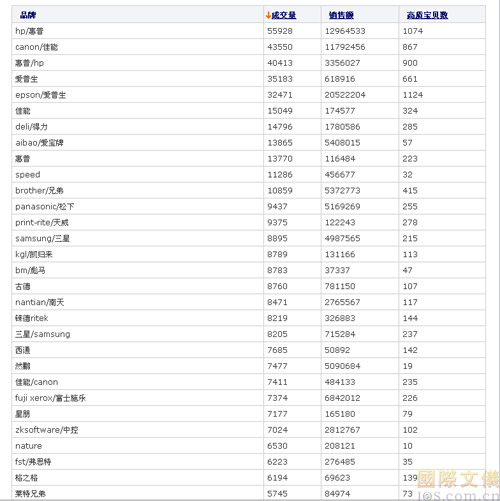Click the 40413 volume value
The height and width of the screenshot is (501, 500).
280,63
